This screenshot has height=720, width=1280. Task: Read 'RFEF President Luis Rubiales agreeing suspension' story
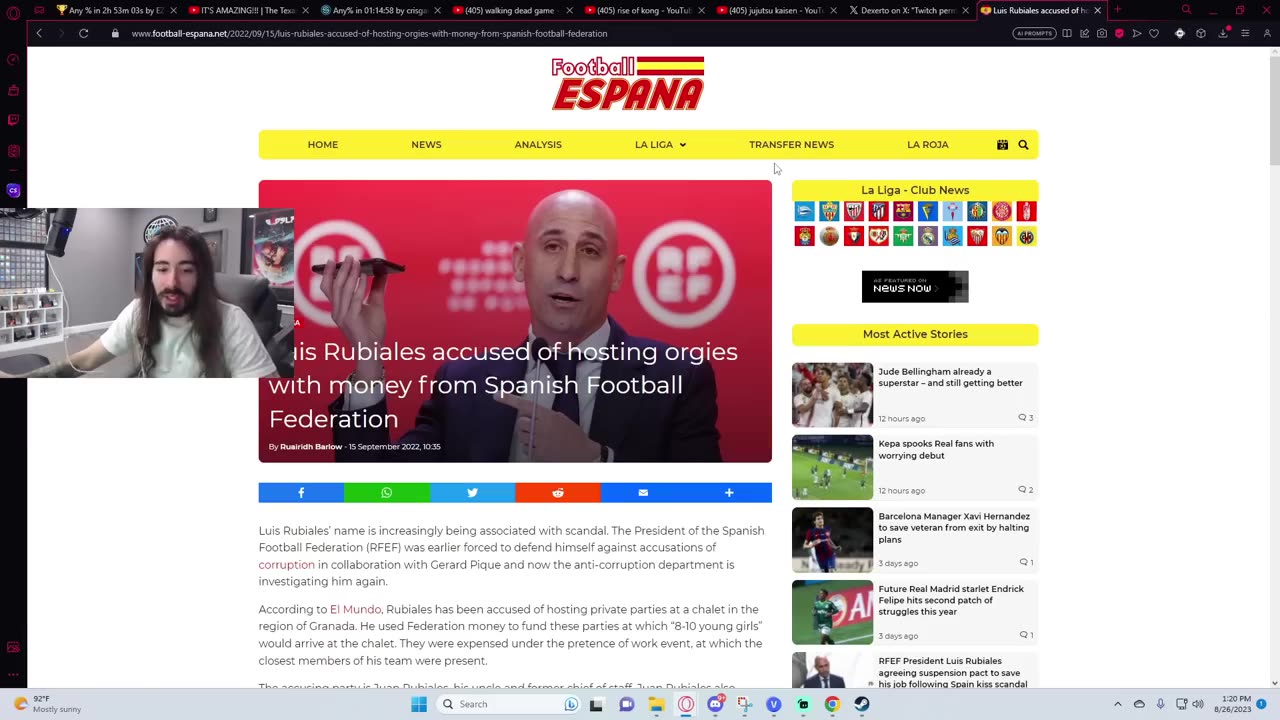[953, 672]
